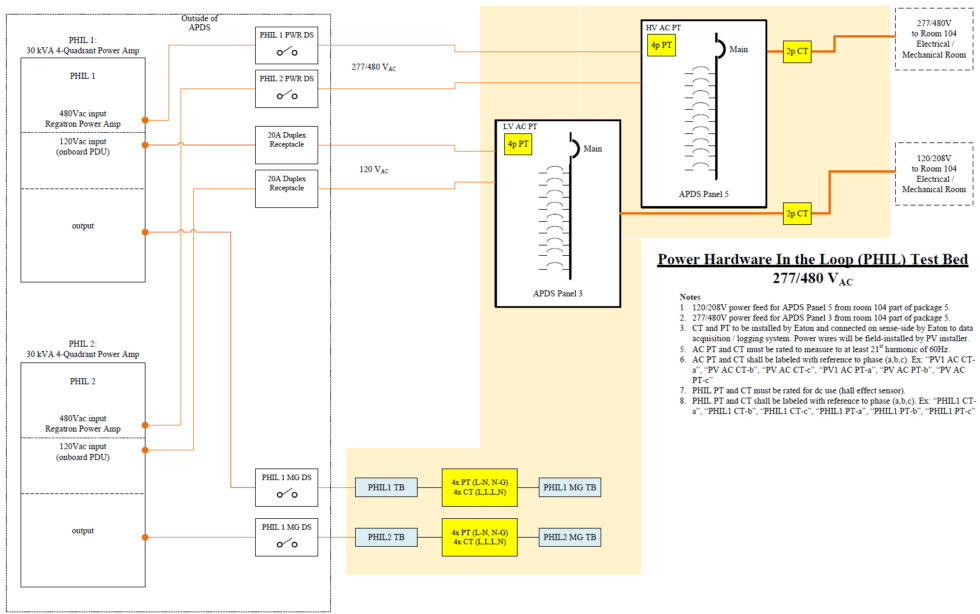Viewport: 980px width, 614px height.
Task: Click the PHIL 2 PWR DS switch symbol
Action: coord(287,95)
